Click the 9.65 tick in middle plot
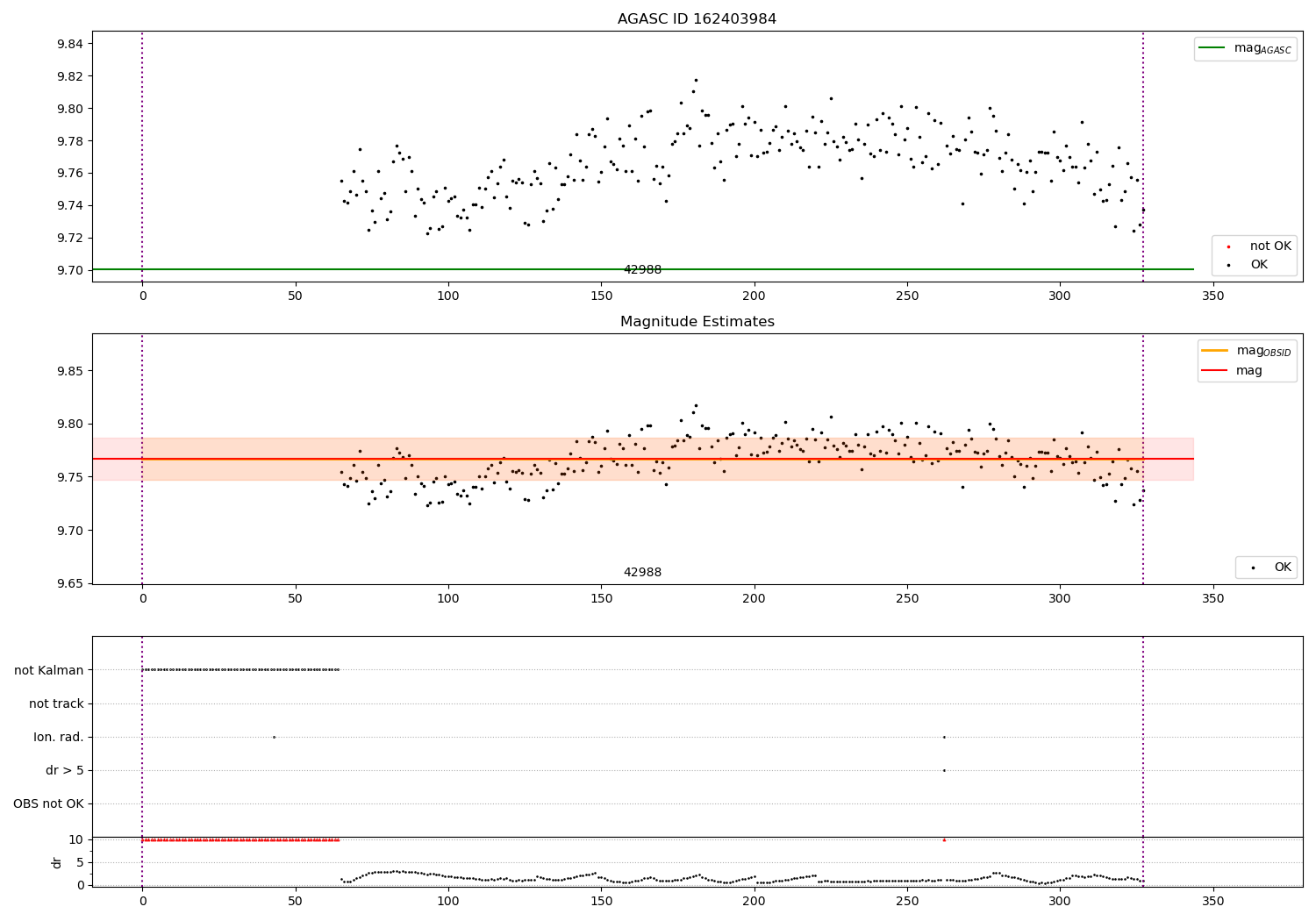The image size is (1316, 921). tap(69, 584)
